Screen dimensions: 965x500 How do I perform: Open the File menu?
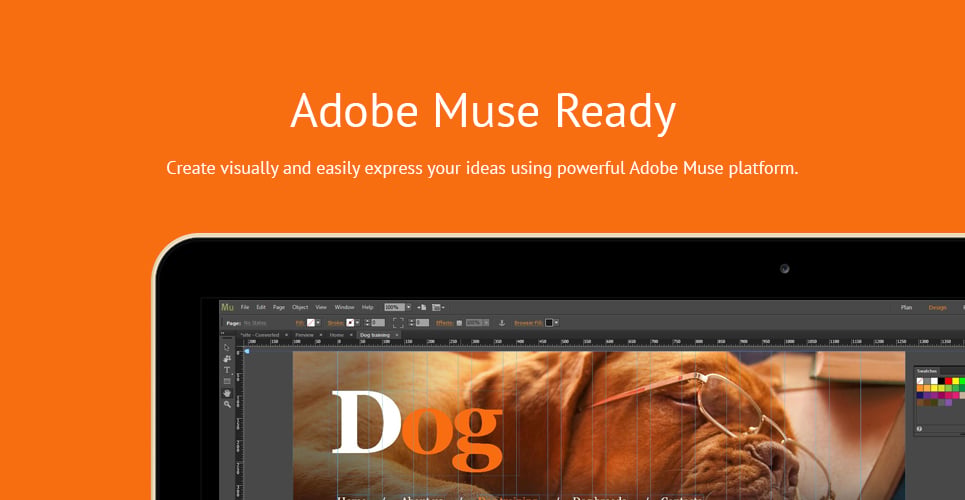[245, 307]
